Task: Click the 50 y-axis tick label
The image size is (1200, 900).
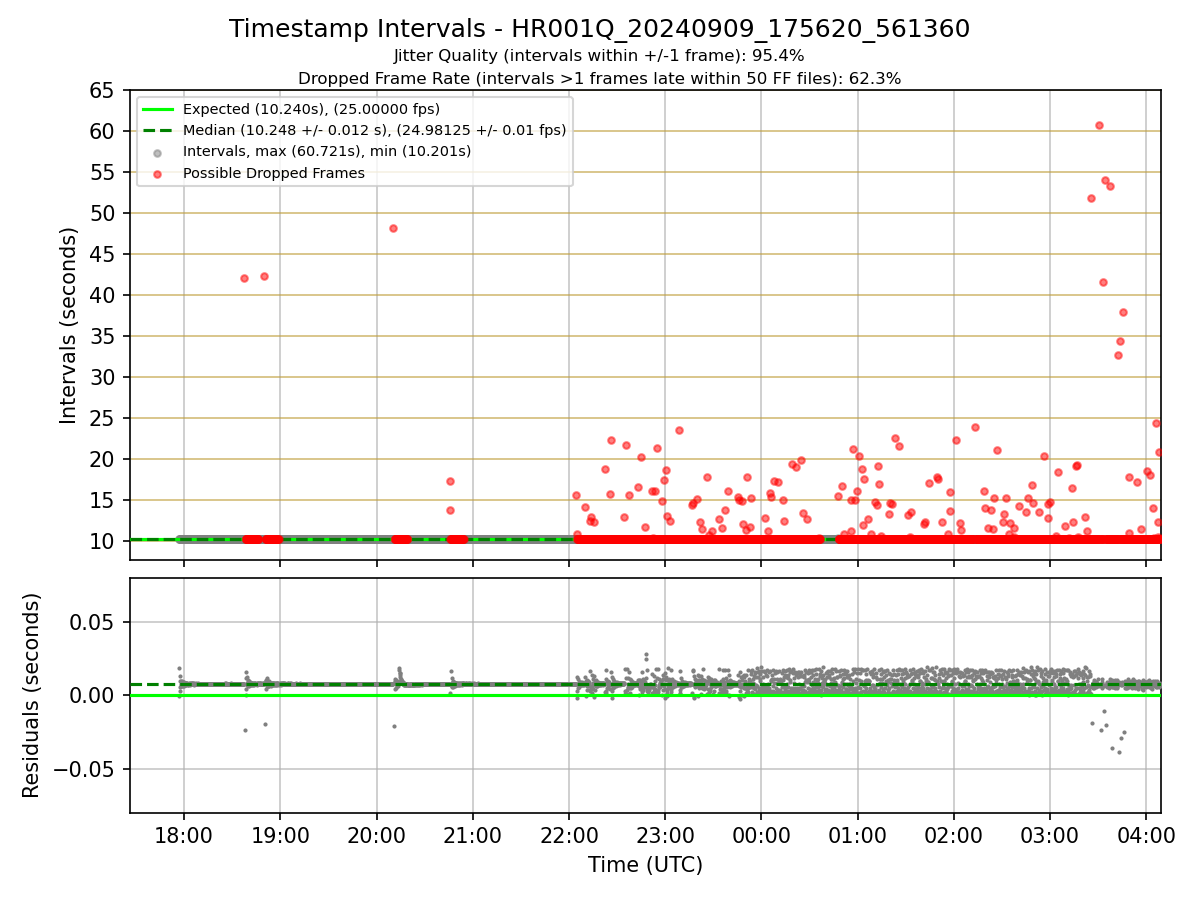Action: point(103,213)
